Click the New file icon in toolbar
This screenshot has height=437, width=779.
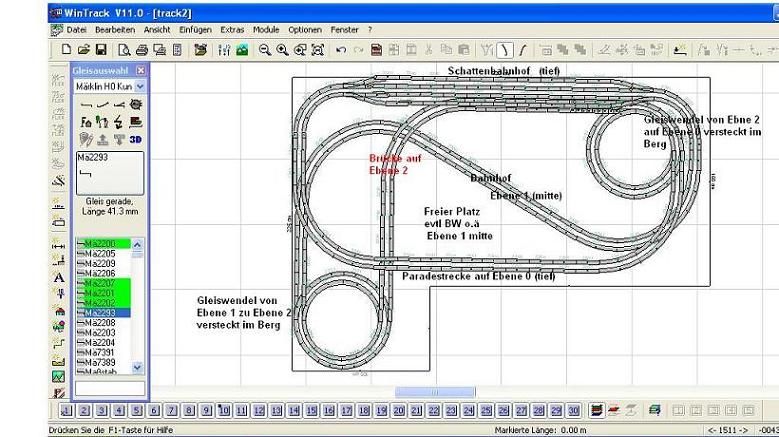[67, 49]
